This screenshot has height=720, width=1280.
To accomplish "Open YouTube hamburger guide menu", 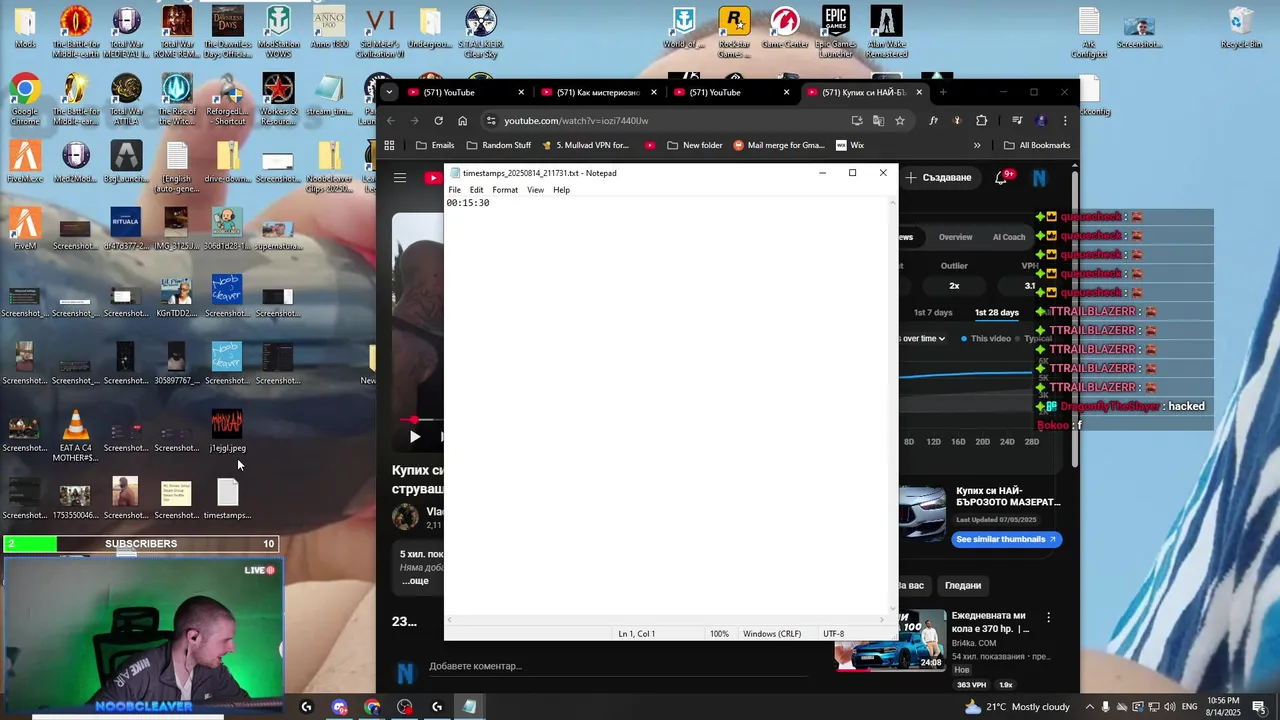I will (400, 178).
